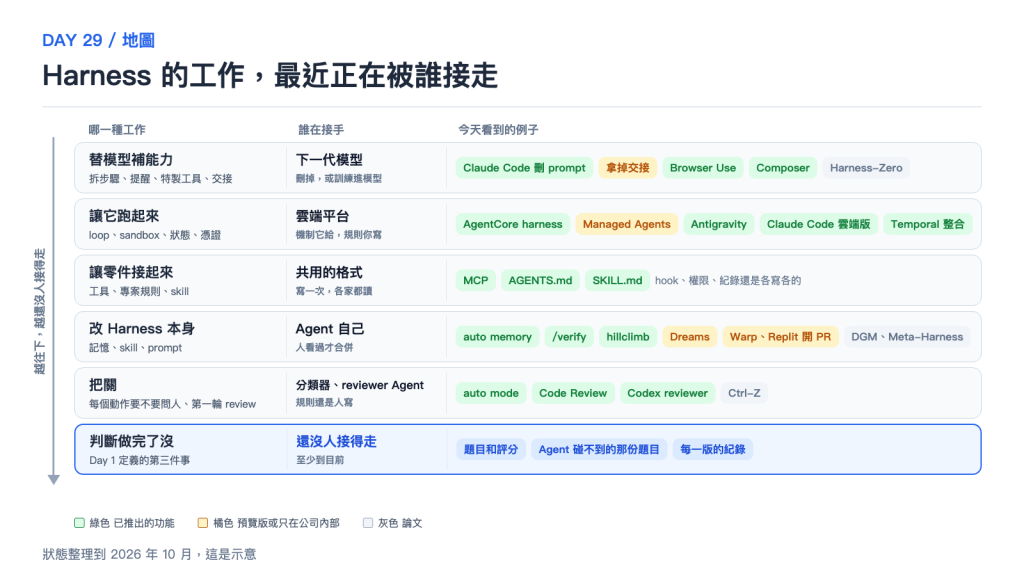Click the 'AGENTS.md' tag
This screenshot has width=1024, height=576.
(x=540, y=280)
